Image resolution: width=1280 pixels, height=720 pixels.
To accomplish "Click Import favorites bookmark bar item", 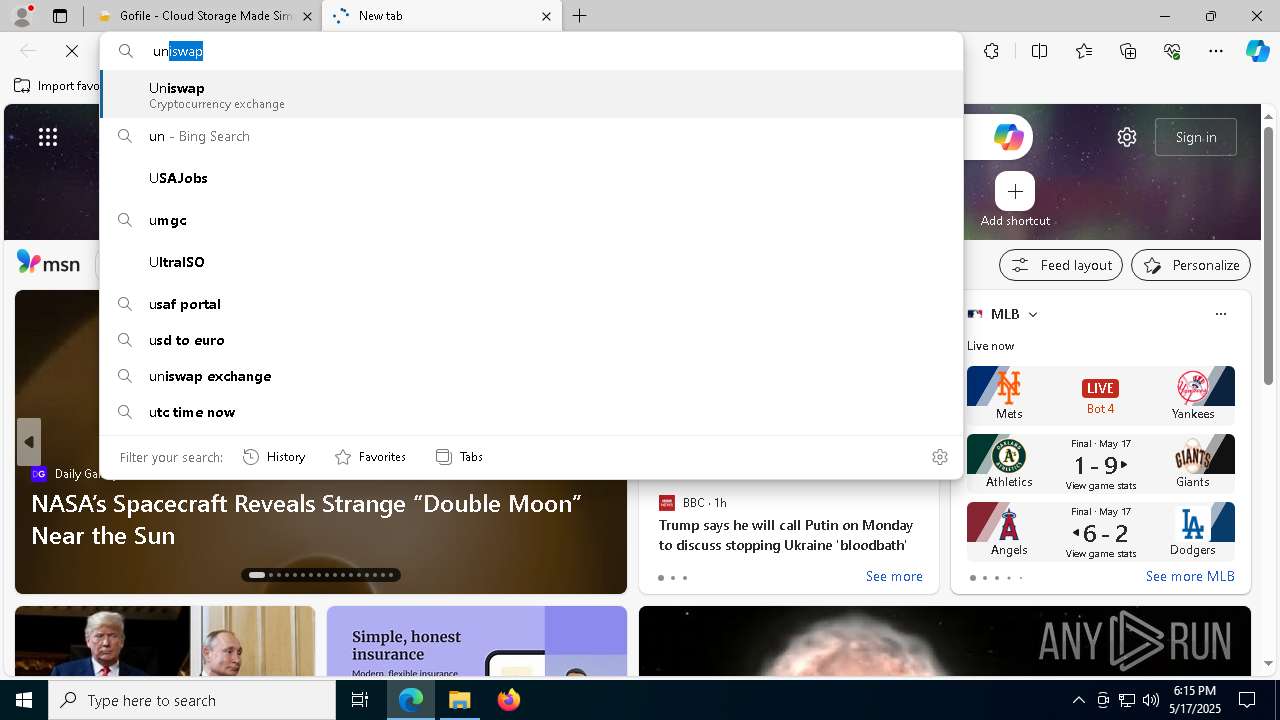I will pyautogui.click(x=57, y=86).
